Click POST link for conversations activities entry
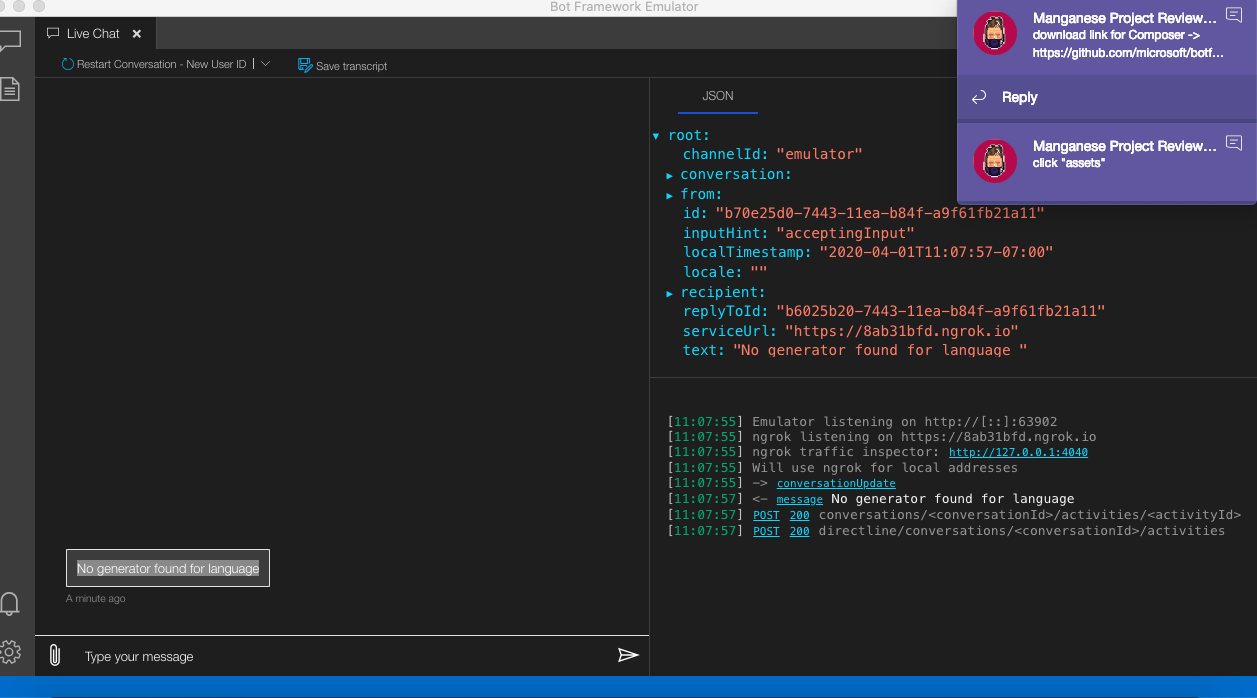The width and height of the screenshot is (1257, 698). (766, 515)
